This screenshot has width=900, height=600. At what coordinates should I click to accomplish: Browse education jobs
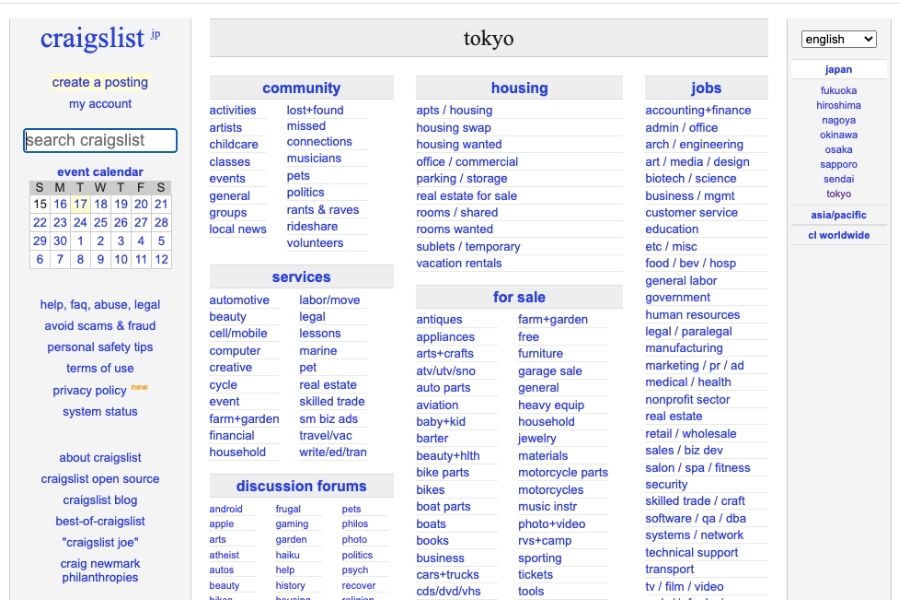[x=672, y=229]
